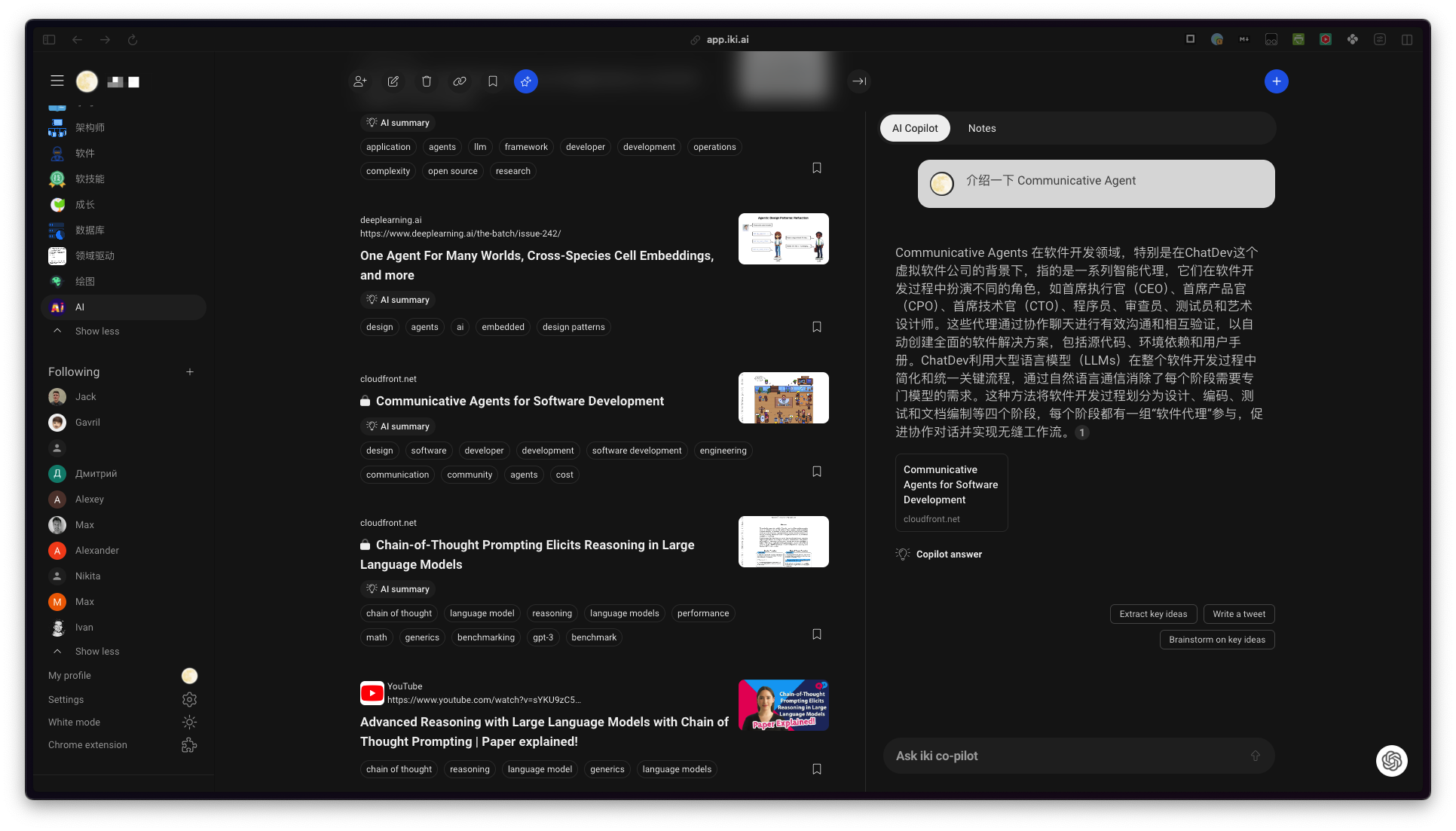Image resolution: width=1456 pixels, height=831 pixels.
Task: Click the add member icon in toolbar
Action: 360,81
